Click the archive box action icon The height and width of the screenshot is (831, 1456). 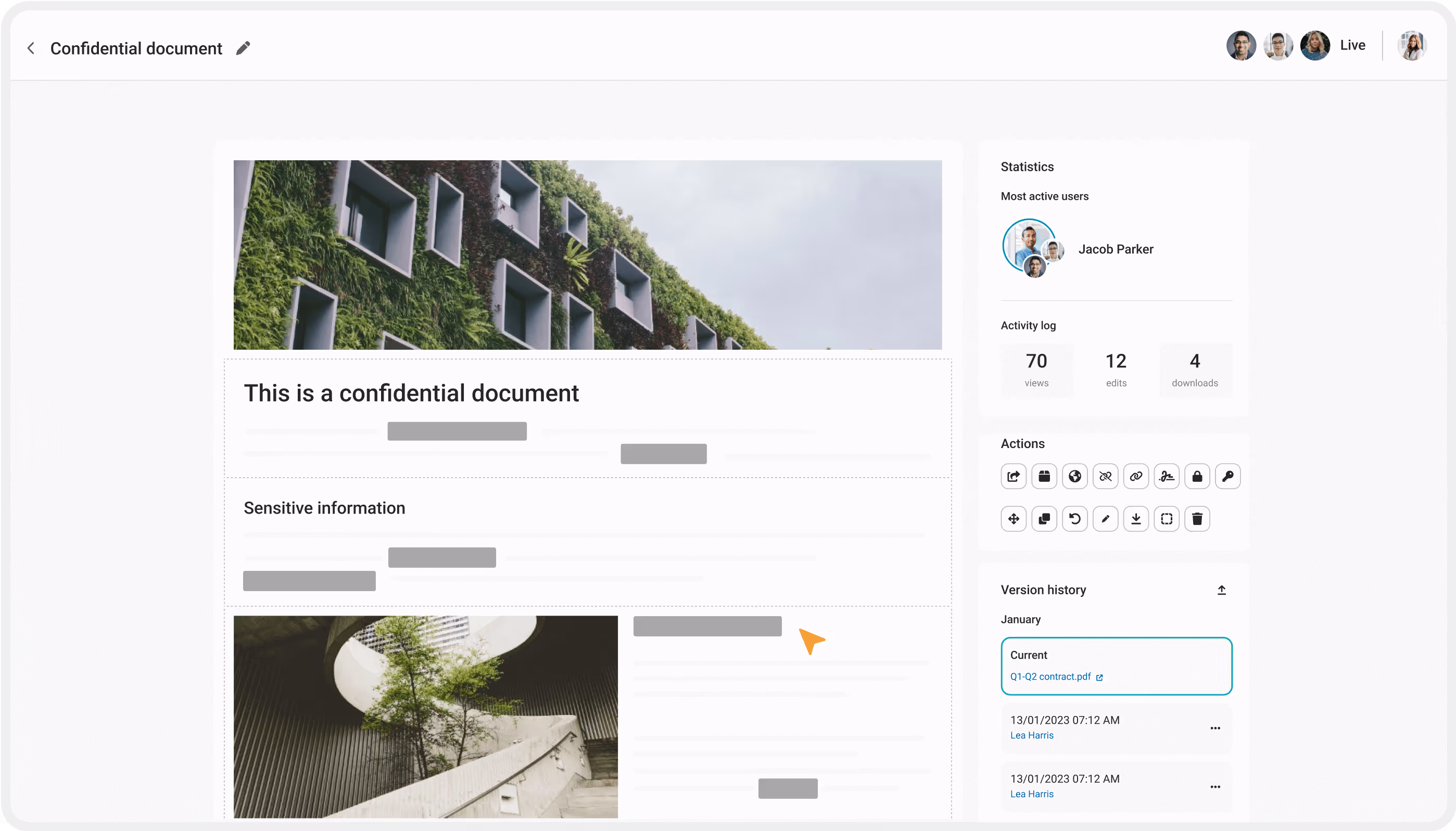1044,477
